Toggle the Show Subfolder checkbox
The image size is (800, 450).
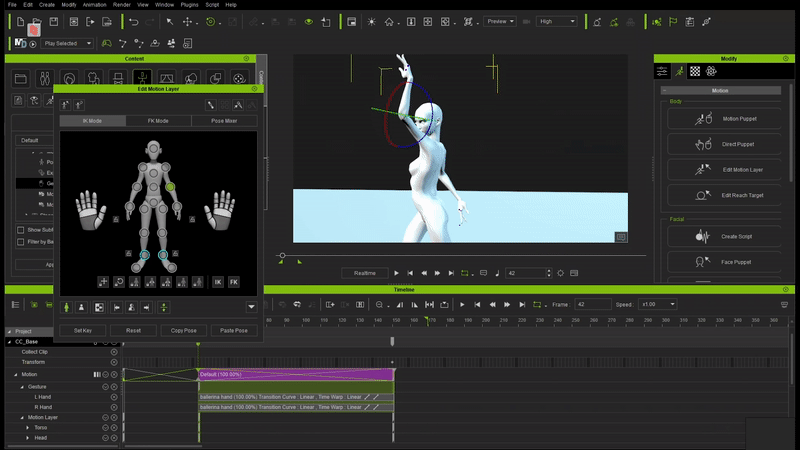click(x=21, y=229)
